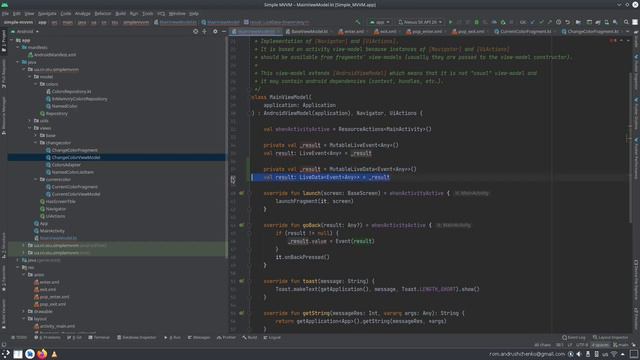The width and height of the screenshot is (640, 360).
Task: Click the gutter icon beside toast function
Action: click(242, 281)
